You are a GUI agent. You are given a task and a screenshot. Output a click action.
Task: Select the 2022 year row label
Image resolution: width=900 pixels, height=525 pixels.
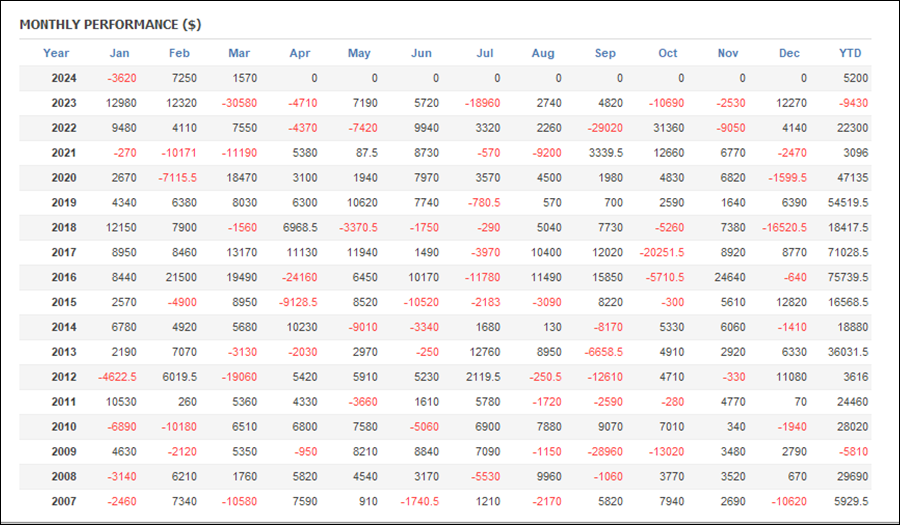coord(64,128)
